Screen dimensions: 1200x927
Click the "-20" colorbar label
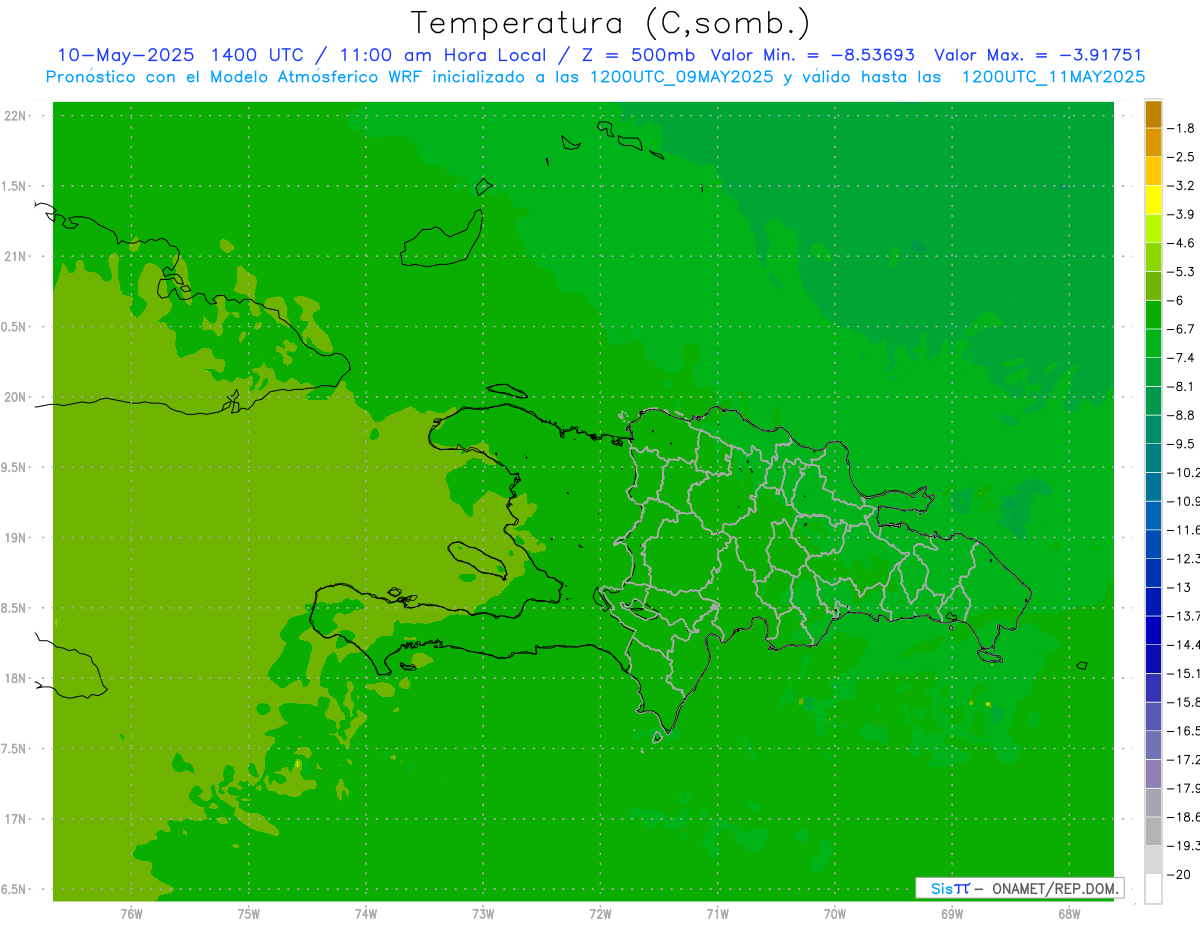click(x=1178, y=875)
